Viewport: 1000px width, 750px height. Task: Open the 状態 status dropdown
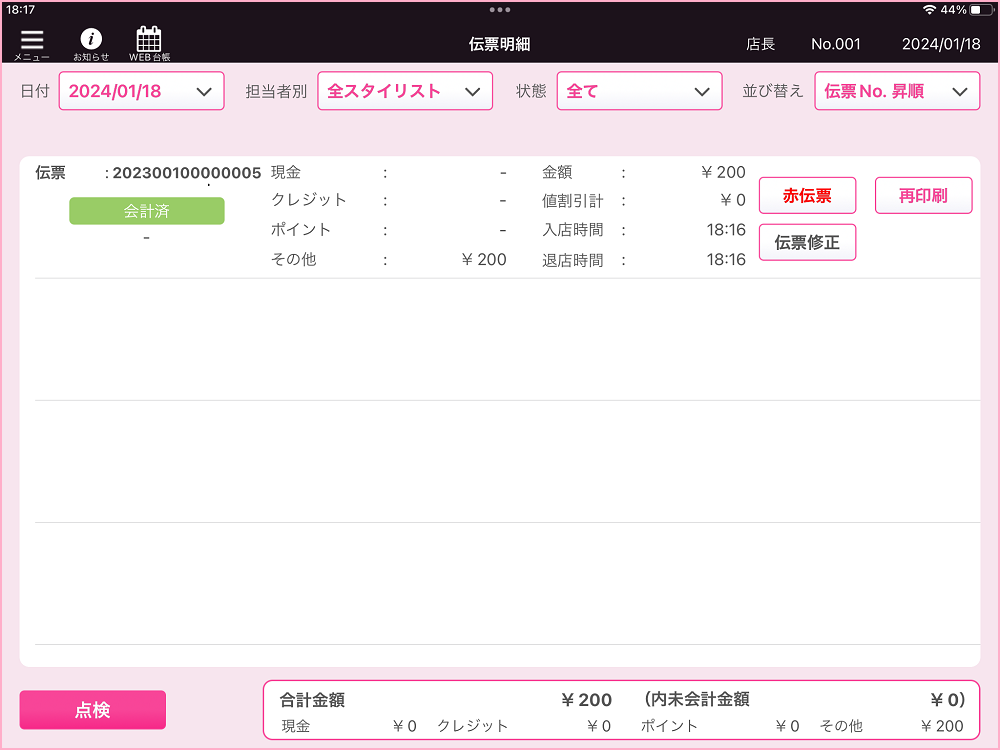point(639,91)
